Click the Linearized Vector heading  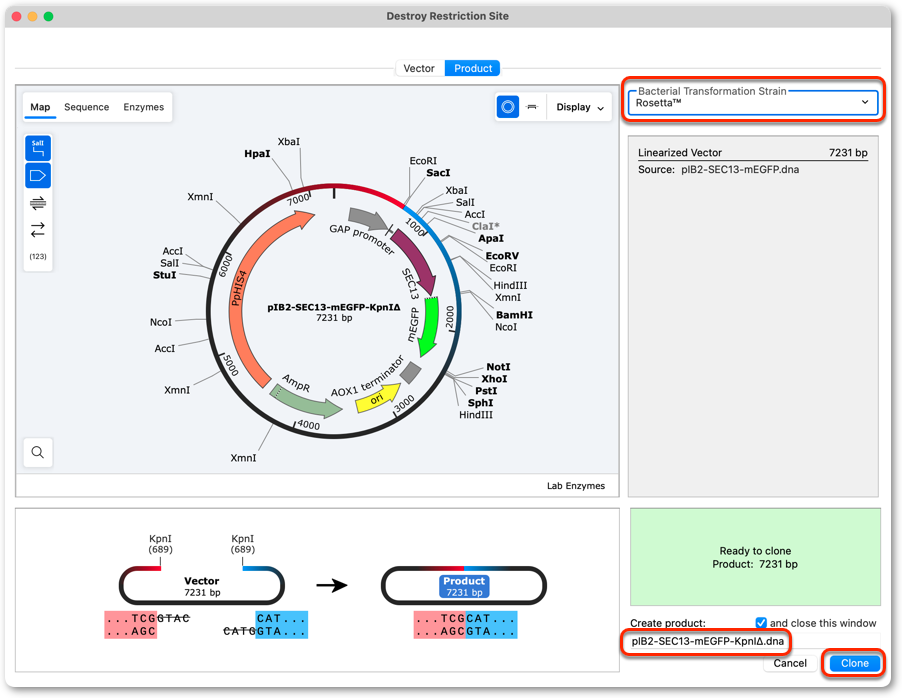point(679,152)
